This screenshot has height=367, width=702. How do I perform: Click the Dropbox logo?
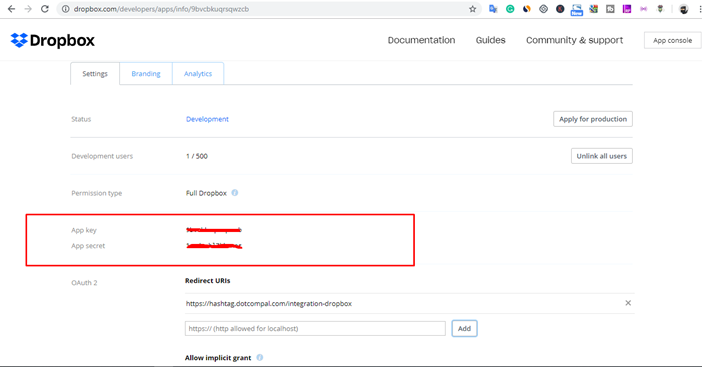click(x=53, y=40)
